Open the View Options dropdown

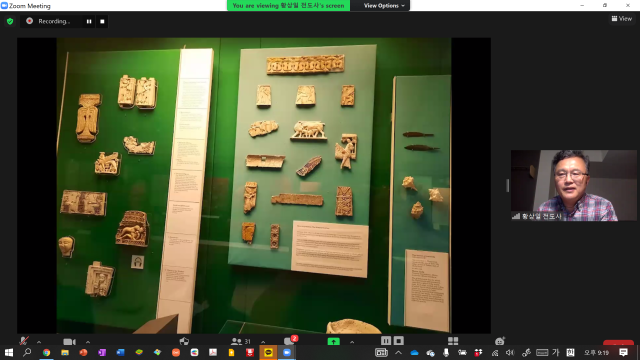pyautogui.click(x=384, y=6)
